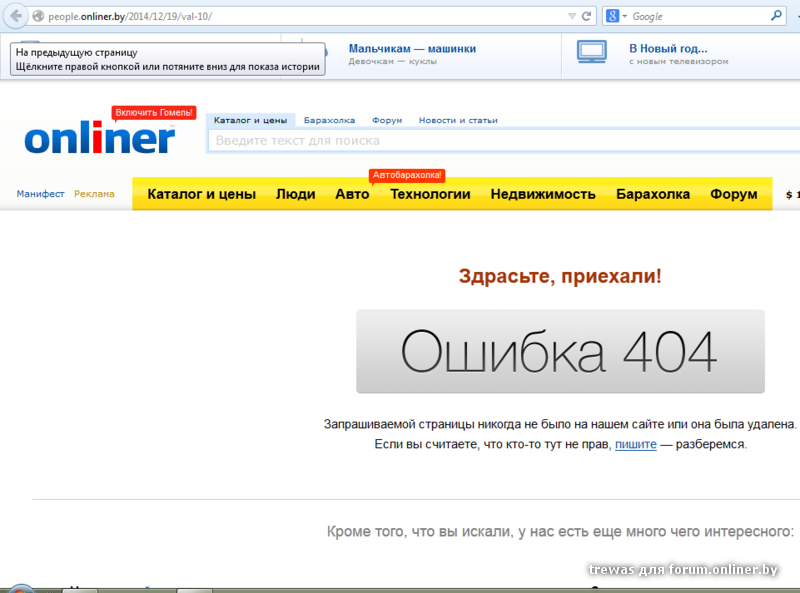Click the Onliner site search field

(x=500, y=141)
